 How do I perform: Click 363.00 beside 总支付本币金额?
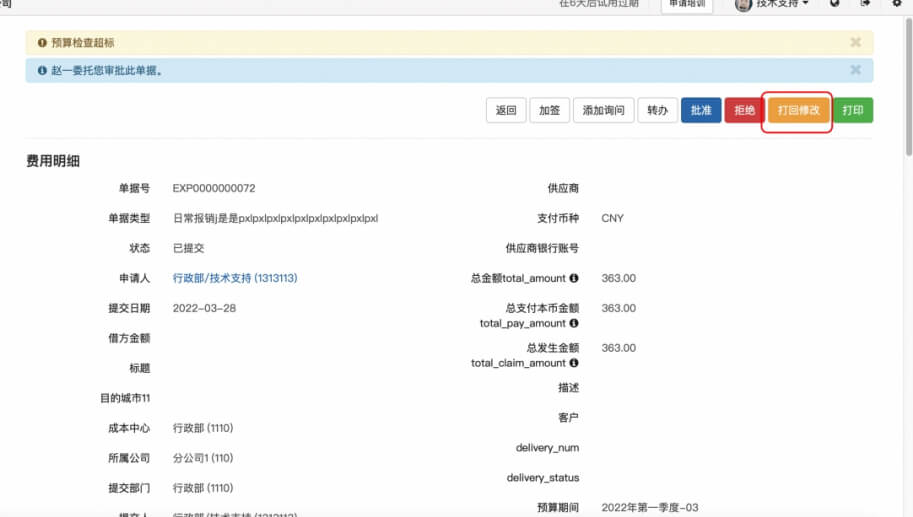[x=618, y=308]
